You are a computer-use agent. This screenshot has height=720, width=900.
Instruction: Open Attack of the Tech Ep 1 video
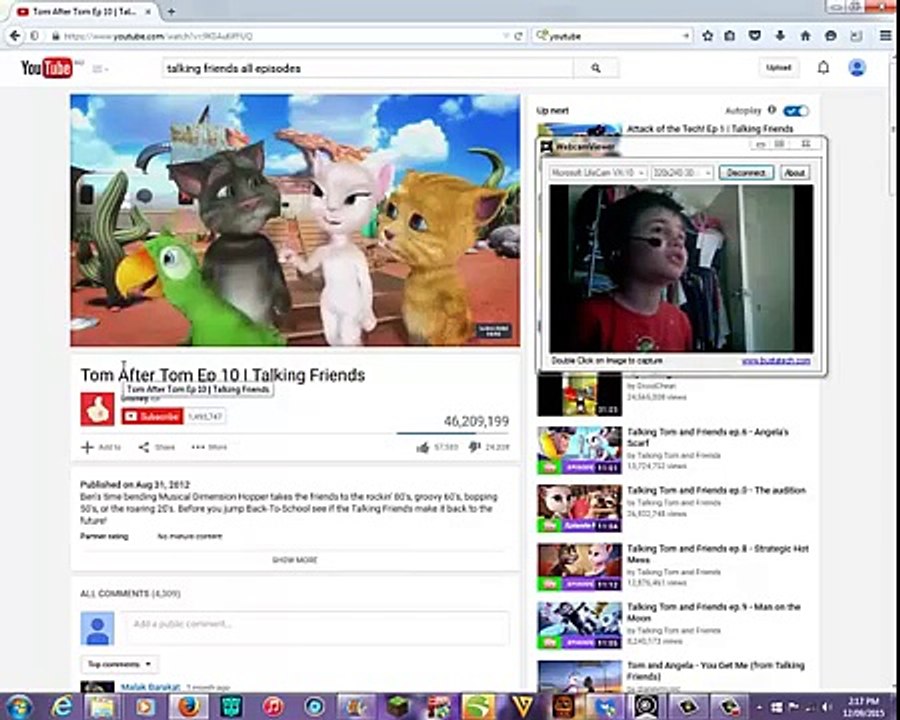(x=710, y=129)
